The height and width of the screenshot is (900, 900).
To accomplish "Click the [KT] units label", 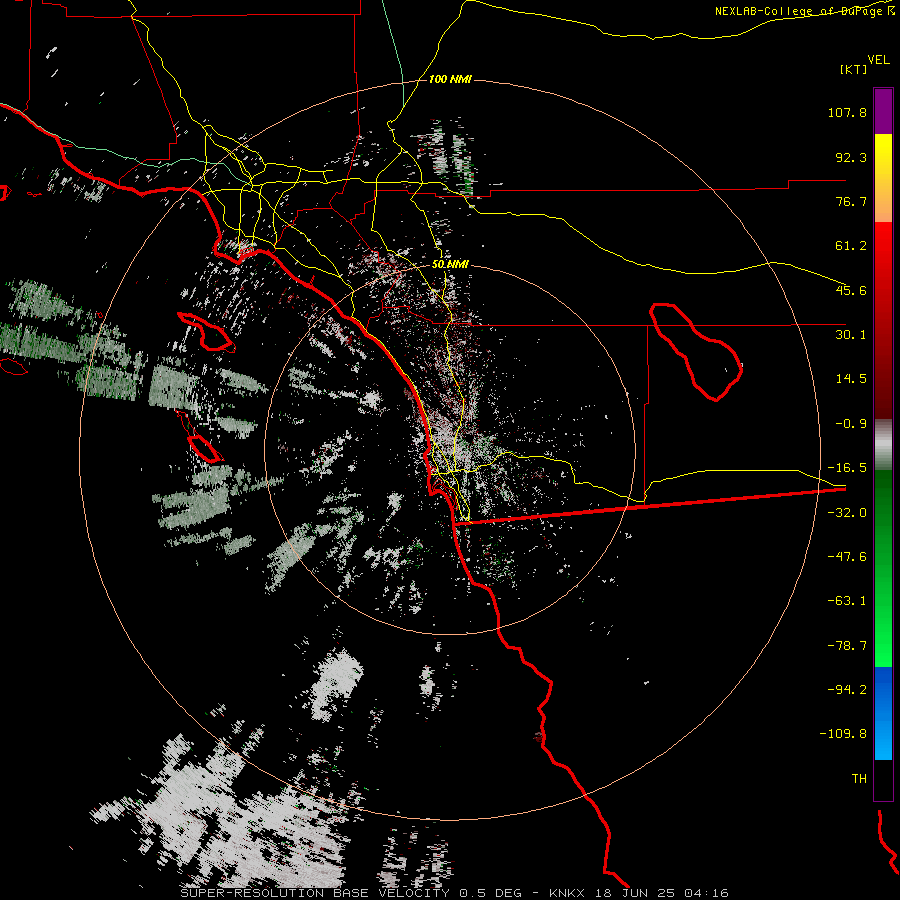I will point(854,69).
